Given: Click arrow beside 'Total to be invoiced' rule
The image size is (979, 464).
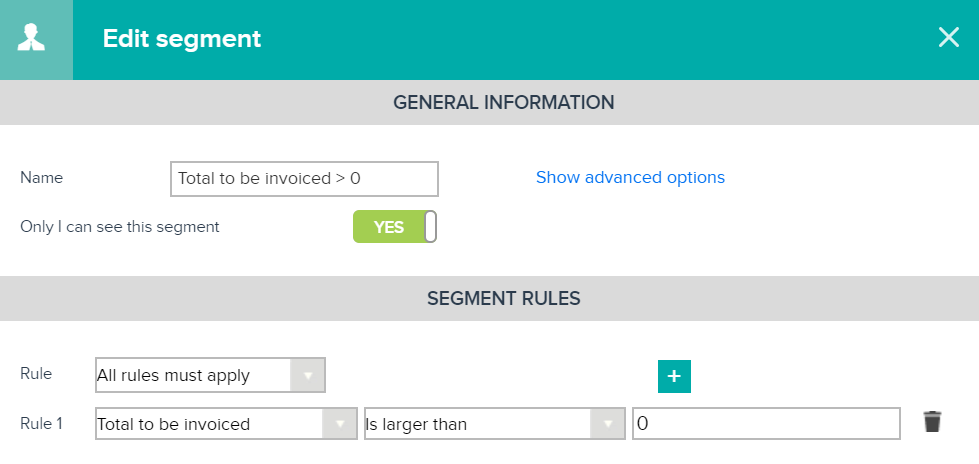Looking at the screenshot, I should (340, 424).
